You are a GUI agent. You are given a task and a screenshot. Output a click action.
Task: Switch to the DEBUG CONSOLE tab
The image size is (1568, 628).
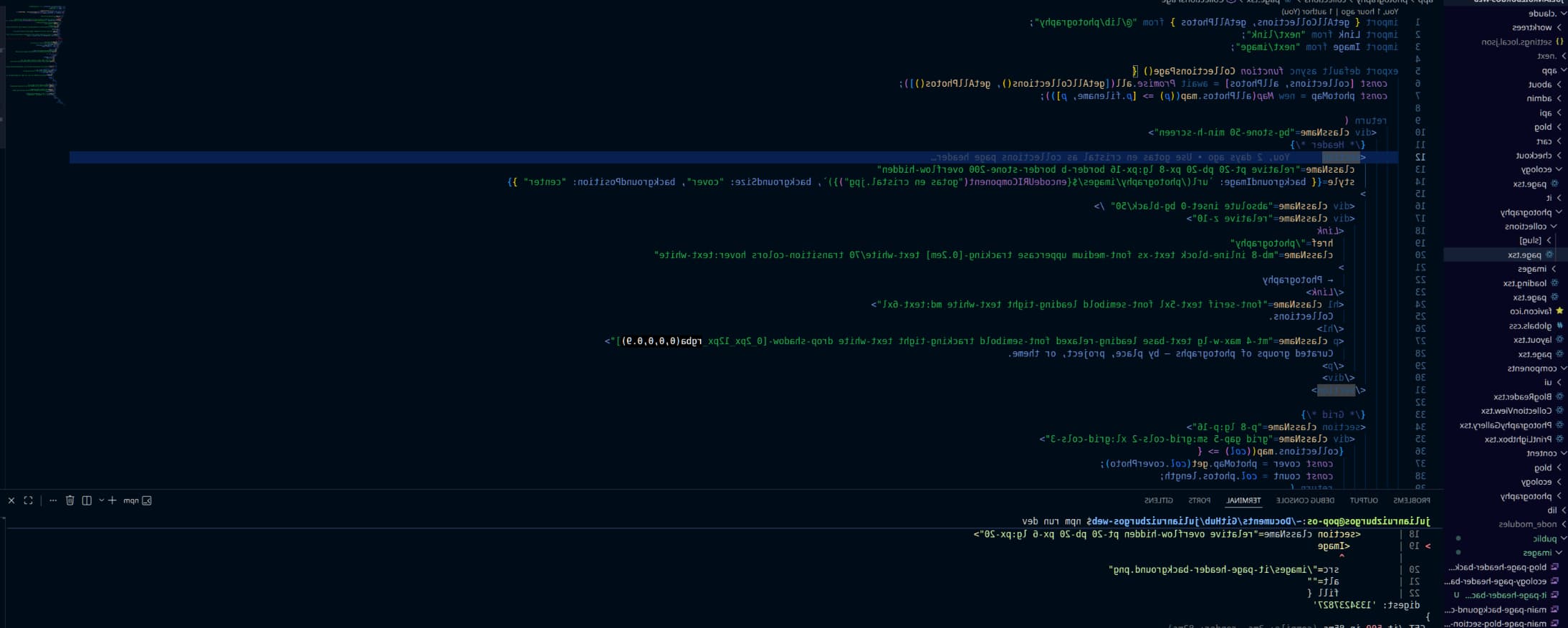(1305, 500)
